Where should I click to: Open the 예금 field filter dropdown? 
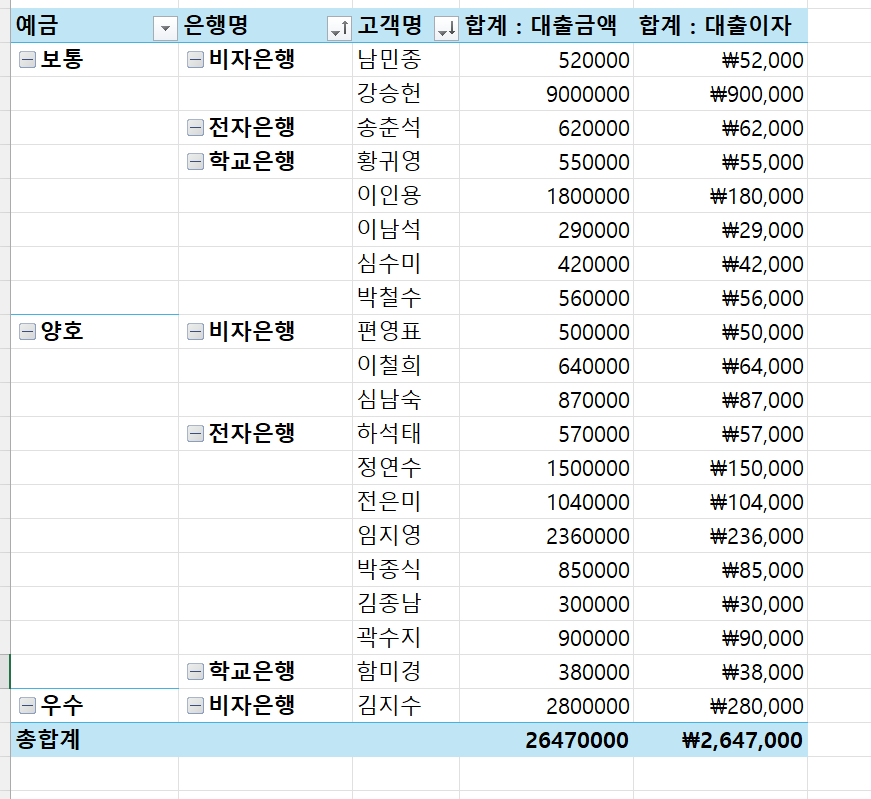[165, 29]
